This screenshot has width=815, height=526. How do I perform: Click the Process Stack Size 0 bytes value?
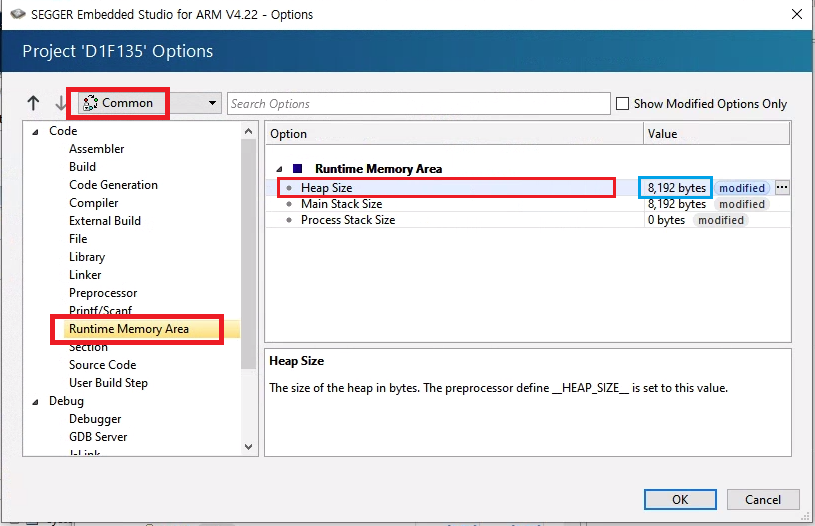click(x=666, y=220)
